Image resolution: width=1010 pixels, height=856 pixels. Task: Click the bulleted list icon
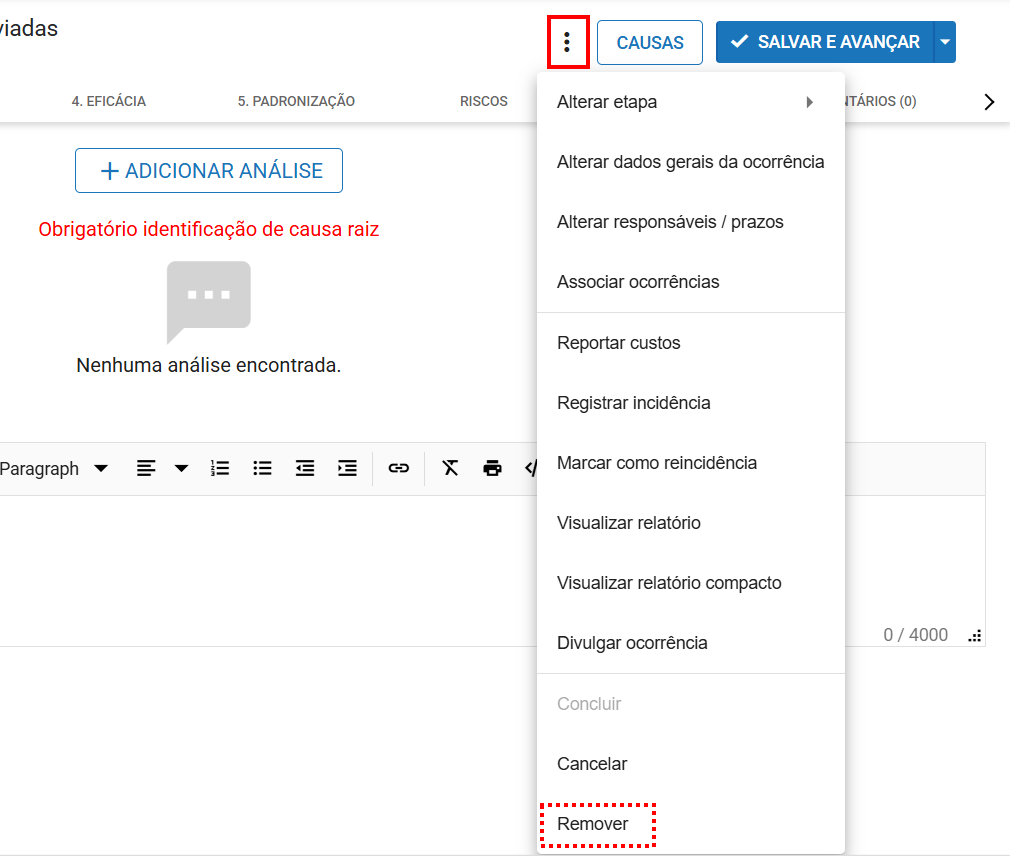tap(262, 468)
